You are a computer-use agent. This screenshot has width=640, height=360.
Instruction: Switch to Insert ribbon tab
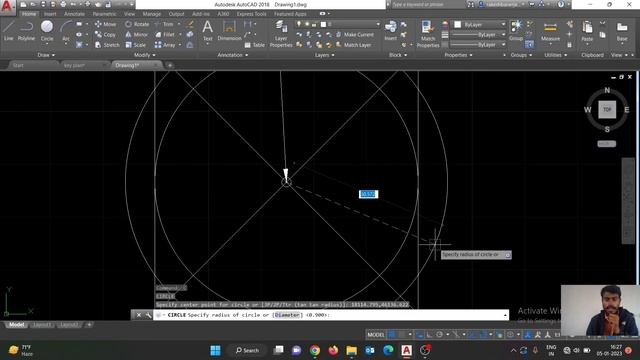[x=50, y=14]
